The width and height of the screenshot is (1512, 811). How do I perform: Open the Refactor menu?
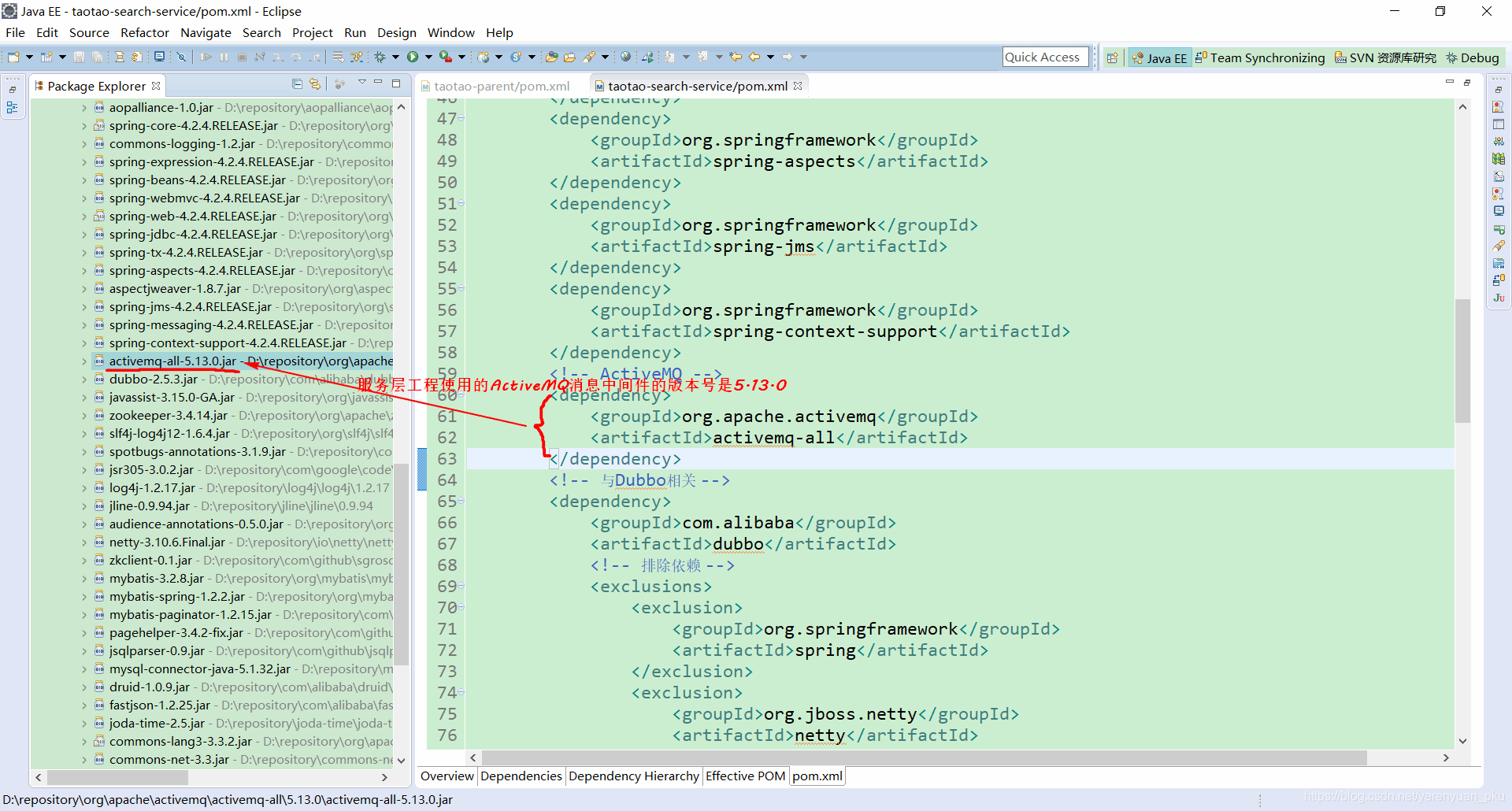point(145,32)
